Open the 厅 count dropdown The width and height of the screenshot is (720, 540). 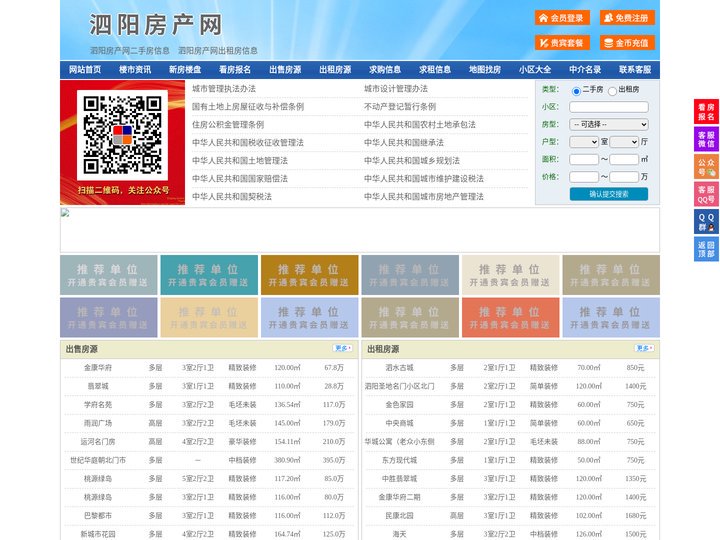[624, 142]
